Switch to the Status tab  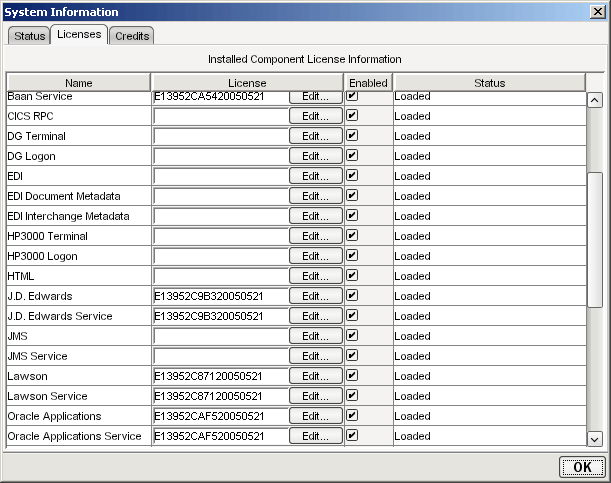[x=29, y=36]
